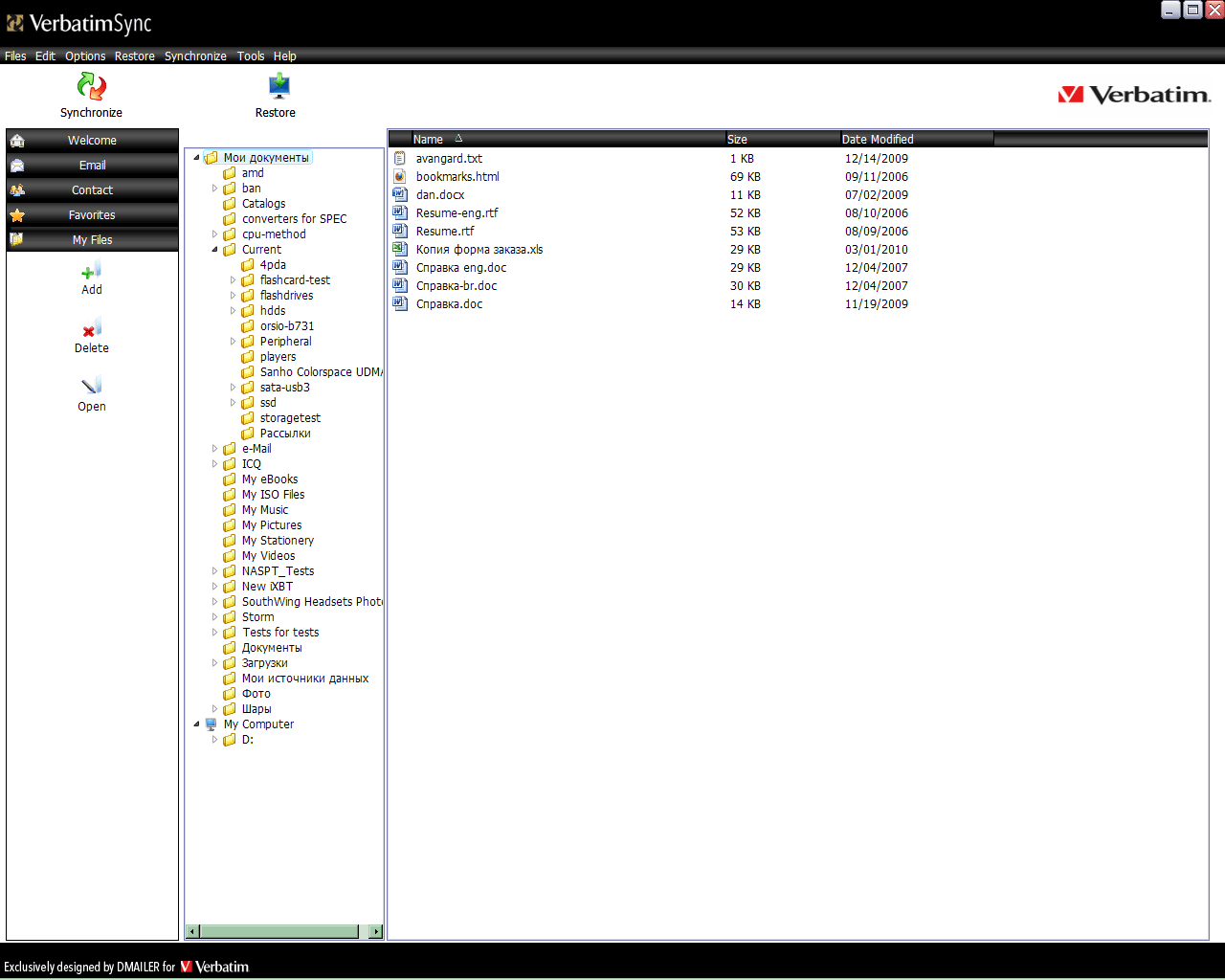
Task: Click the Word icon of Resume.rtf
Action: (400, 231)
